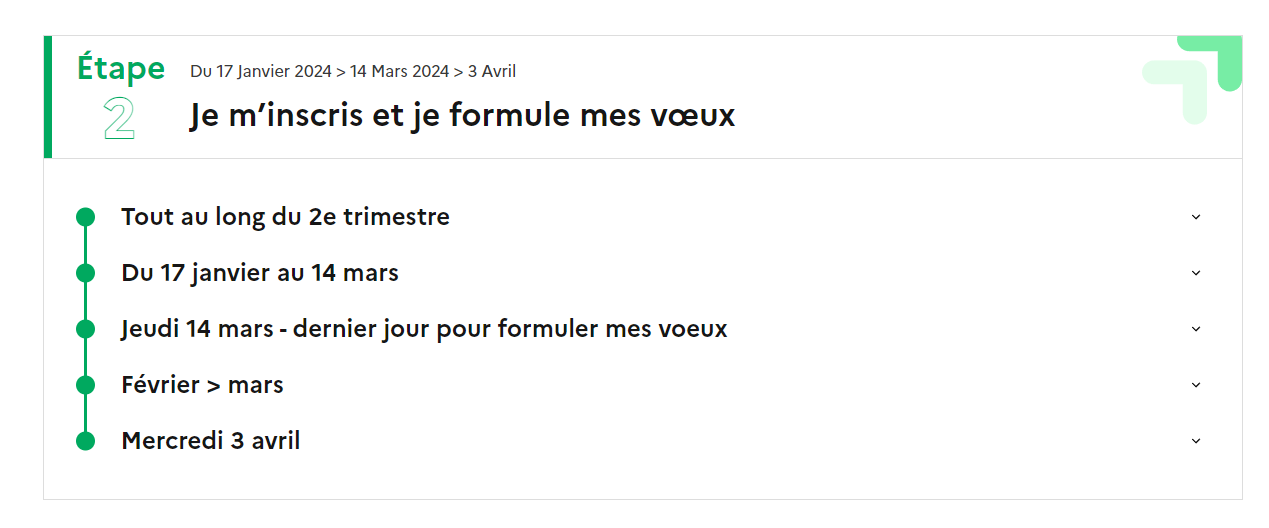
Task: Click the green corner arrow decoration icon
Action: (x=1192, y=80)
